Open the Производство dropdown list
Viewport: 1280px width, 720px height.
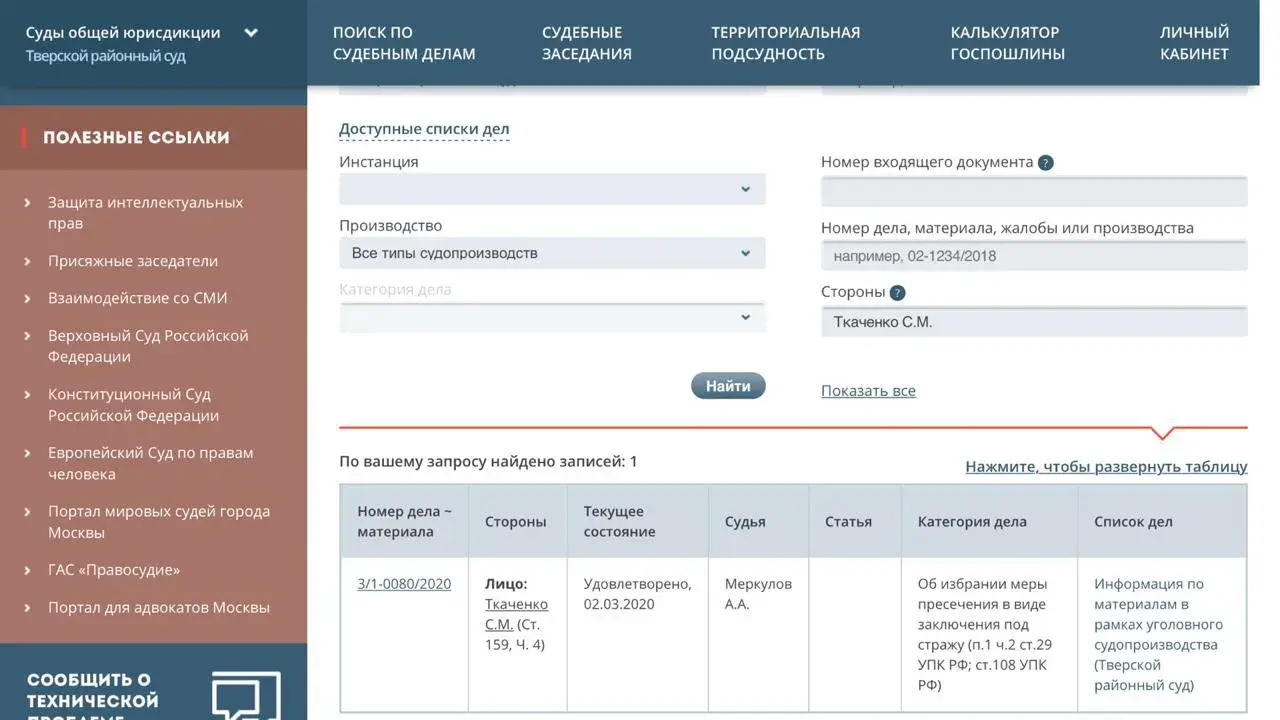click(x=552, y=254)
